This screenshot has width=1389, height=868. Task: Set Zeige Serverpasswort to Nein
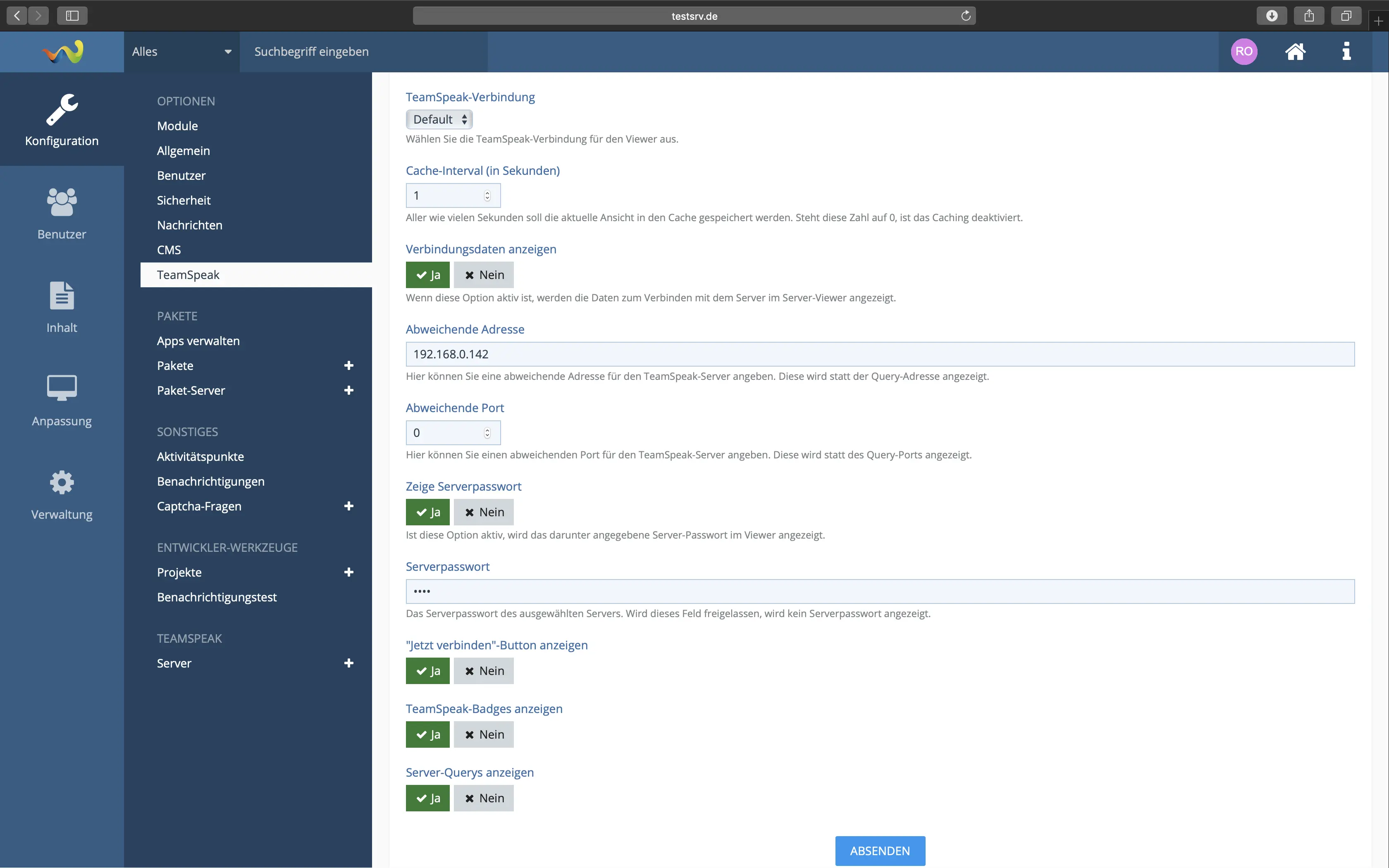coord(483,512)
